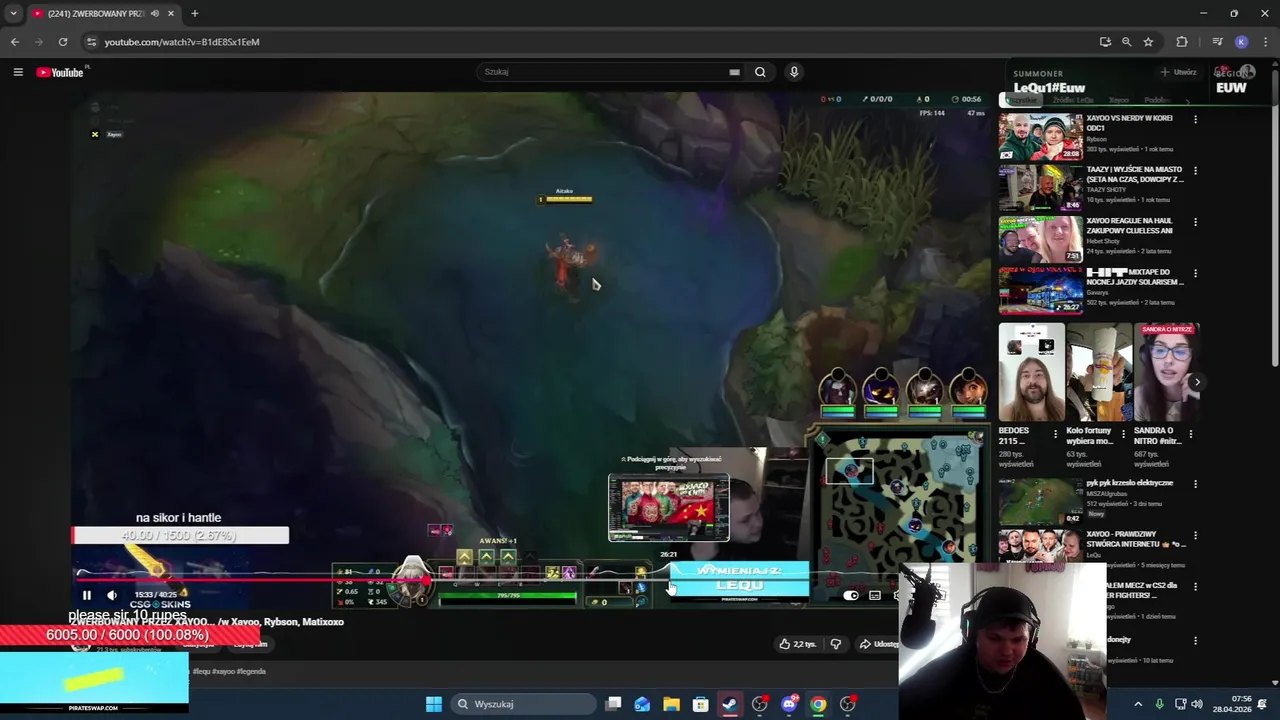
Task: Open the Chrome extensions puzzle icon
Action: pos(1182,42)
